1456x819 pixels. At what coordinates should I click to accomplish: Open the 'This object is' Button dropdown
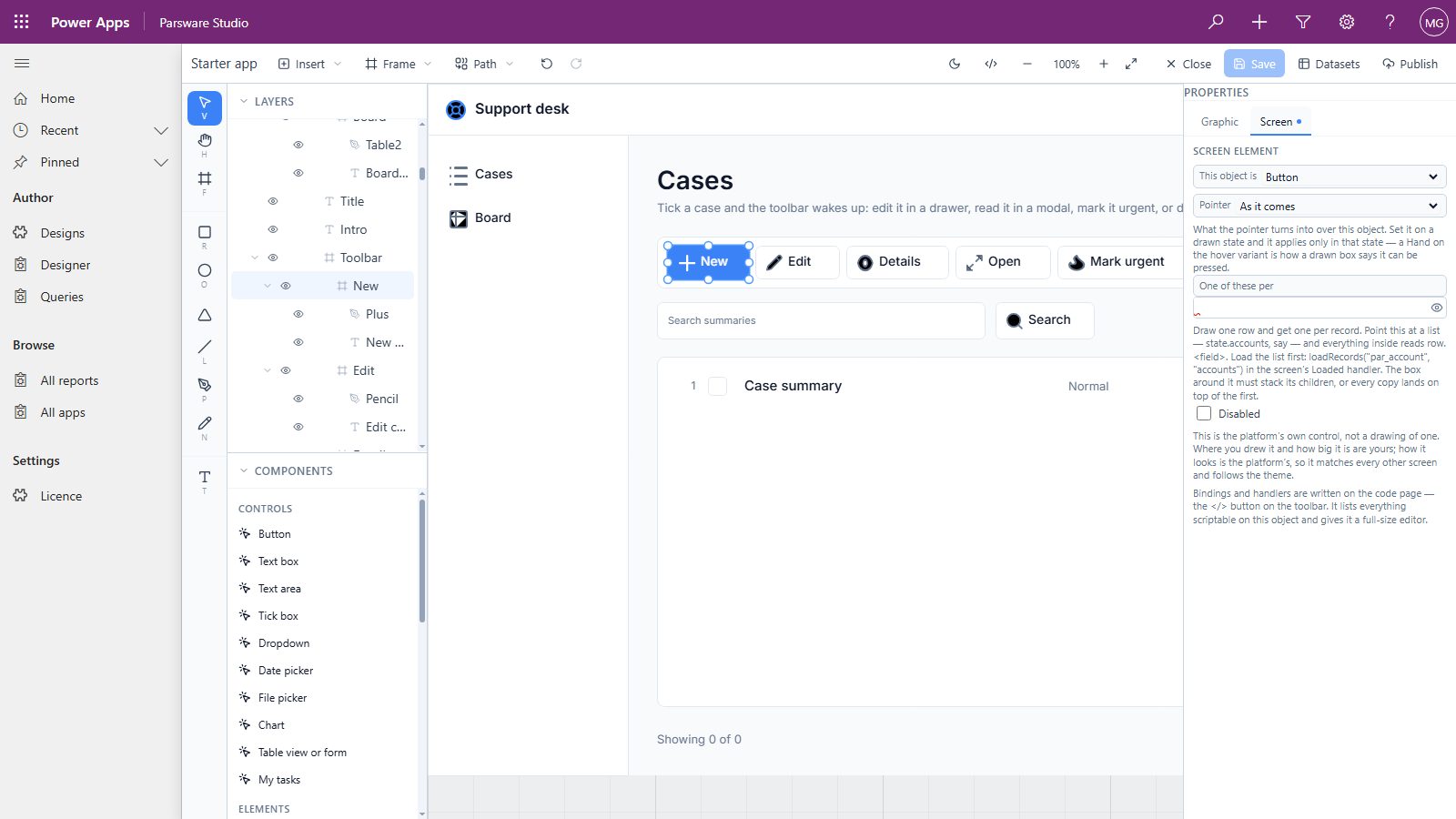pos(1319,177)
